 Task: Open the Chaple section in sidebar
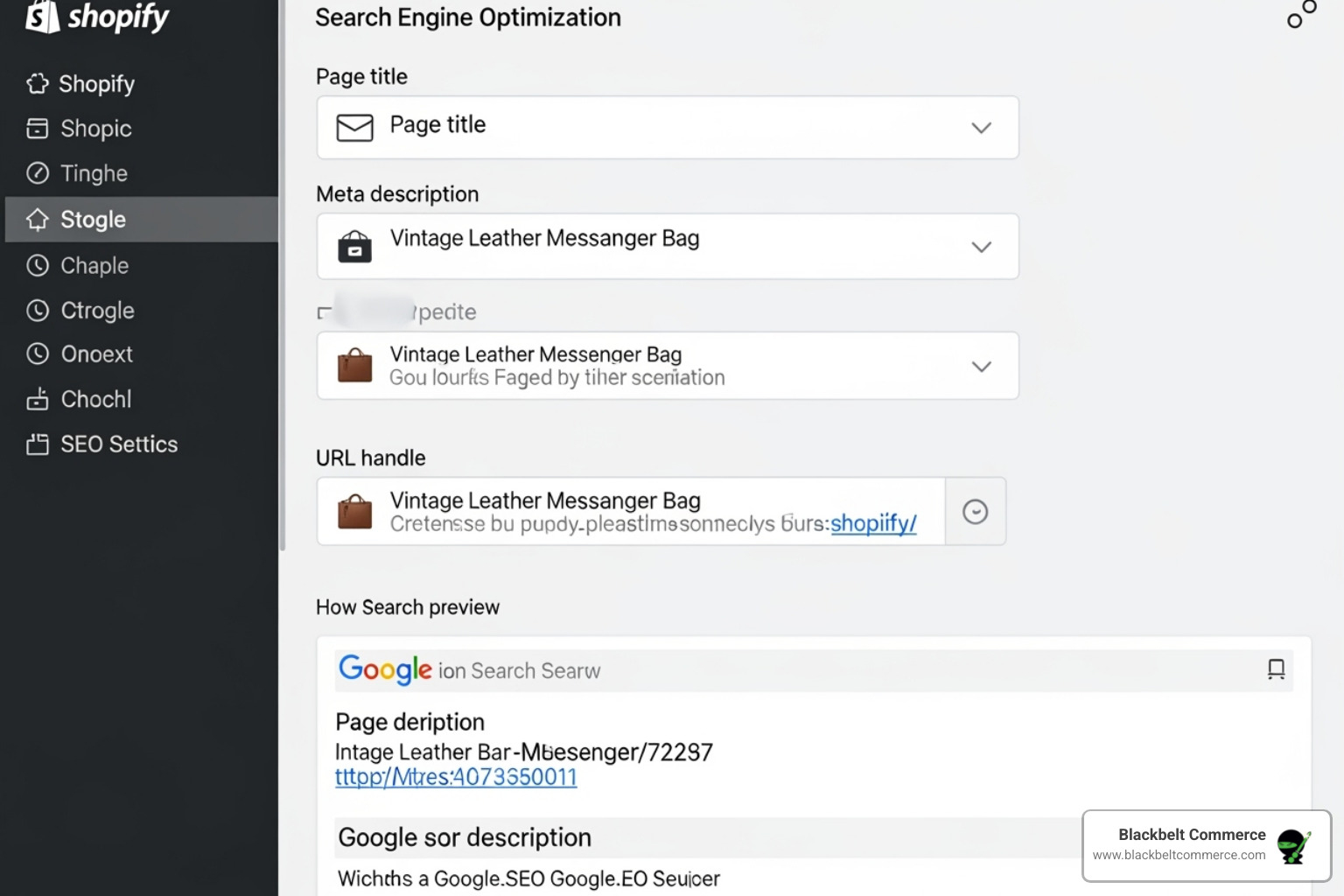click(x=94, y=265)
